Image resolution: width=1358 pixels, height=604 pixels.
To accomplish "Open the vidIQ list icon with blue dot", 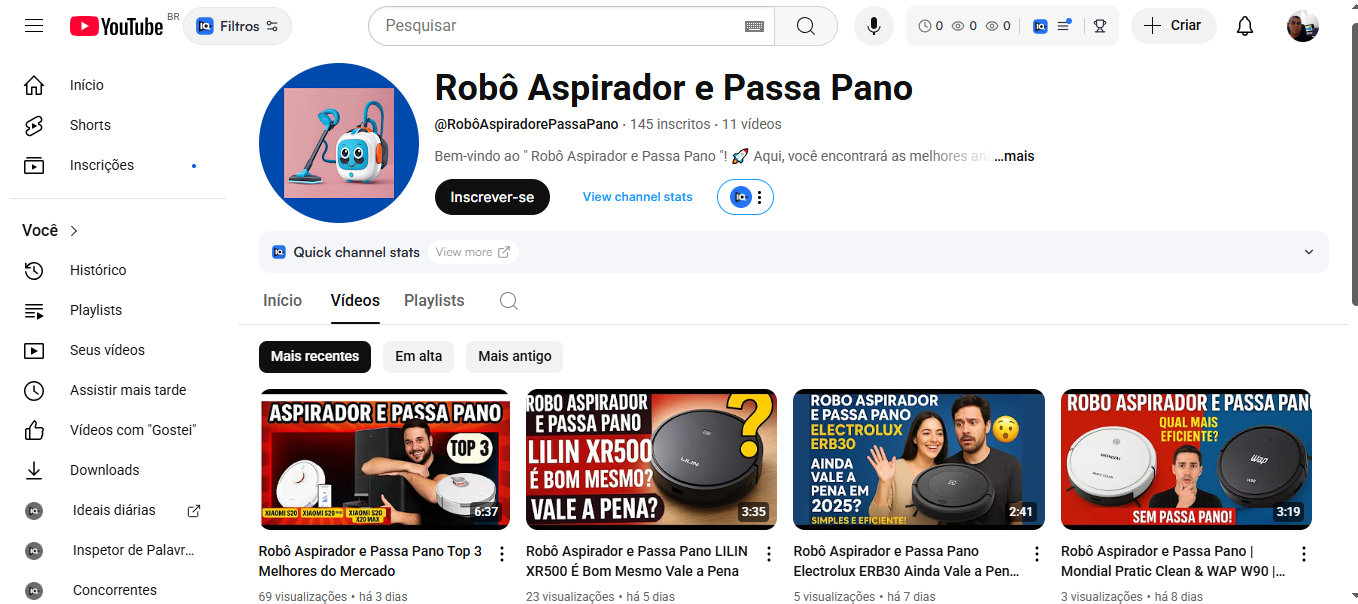I will [x=1064, y=26].
